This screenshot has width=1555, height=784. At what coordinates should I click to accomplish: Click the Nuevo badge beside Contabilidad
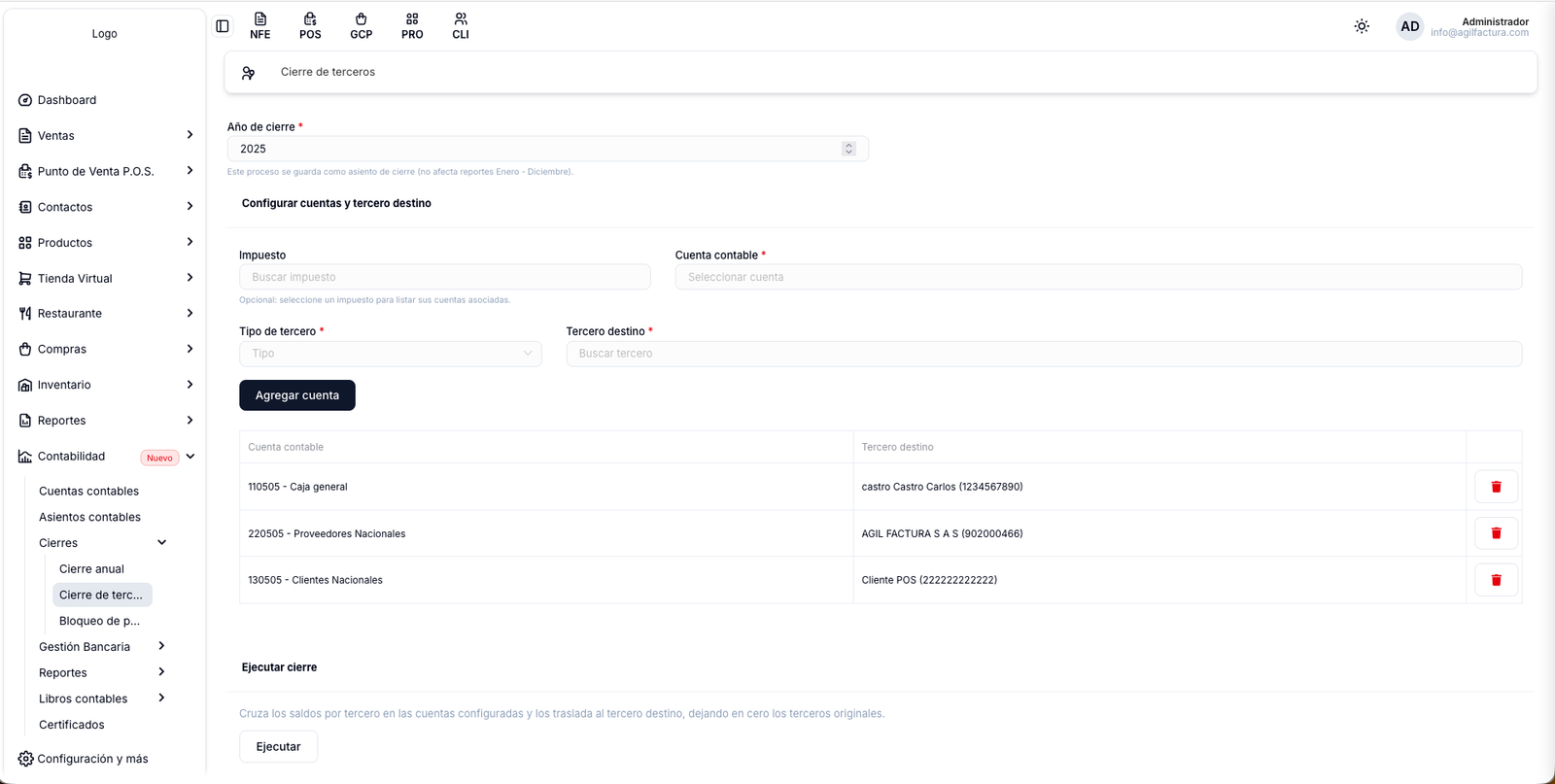coord(159,458)
